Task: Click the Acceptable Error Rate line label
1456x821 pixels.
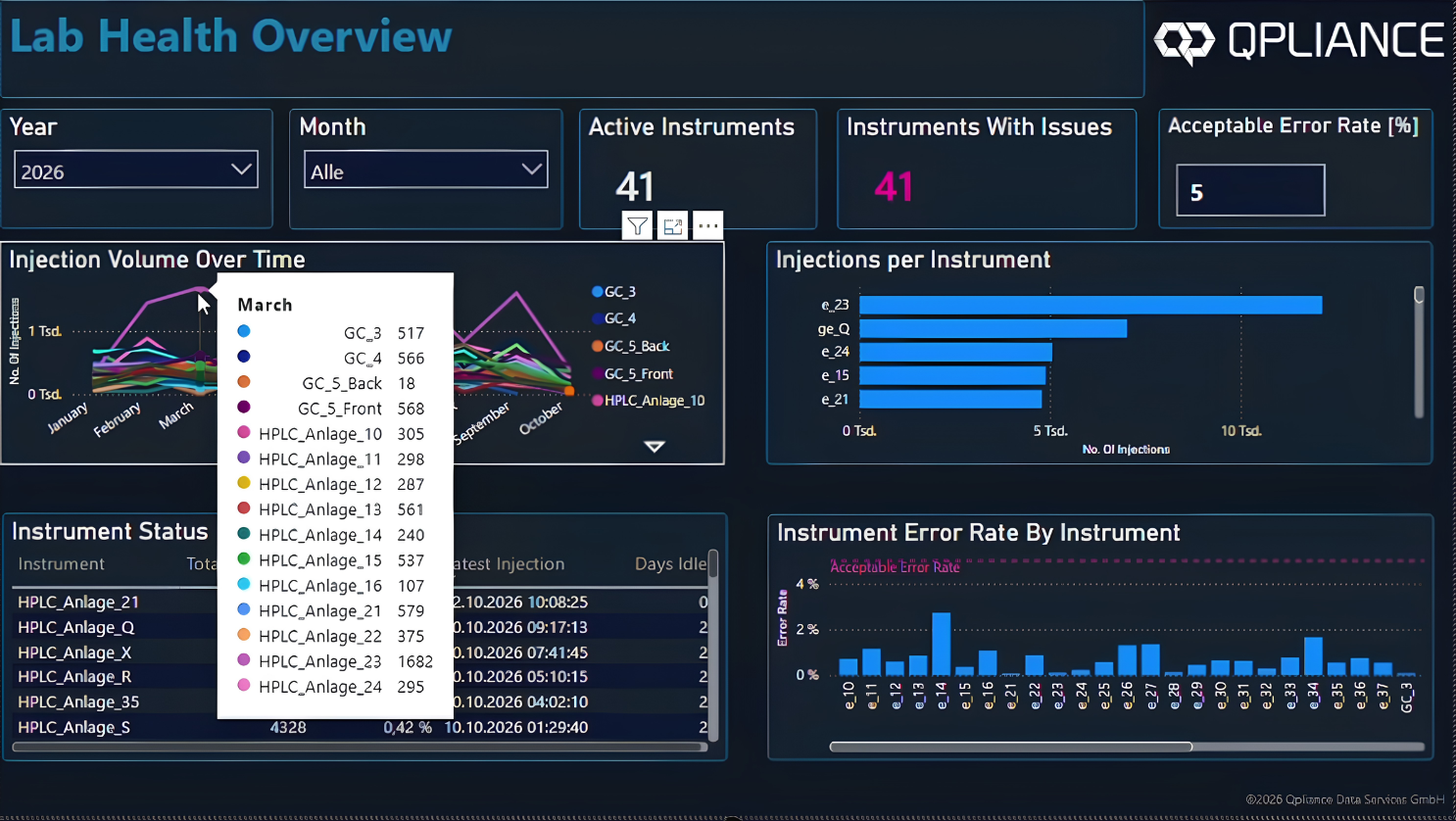Action: tap(895, 567)
